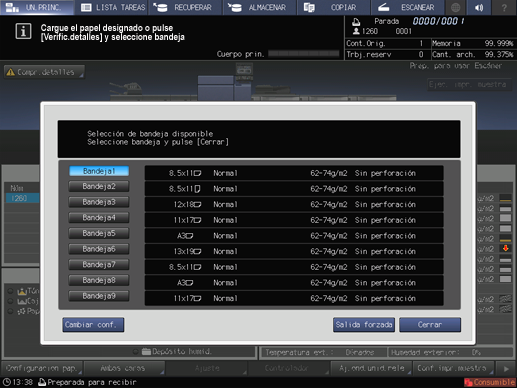Select Bandeja2 tray button
Viewport: 517px width, 388px height.
point(99,186)
